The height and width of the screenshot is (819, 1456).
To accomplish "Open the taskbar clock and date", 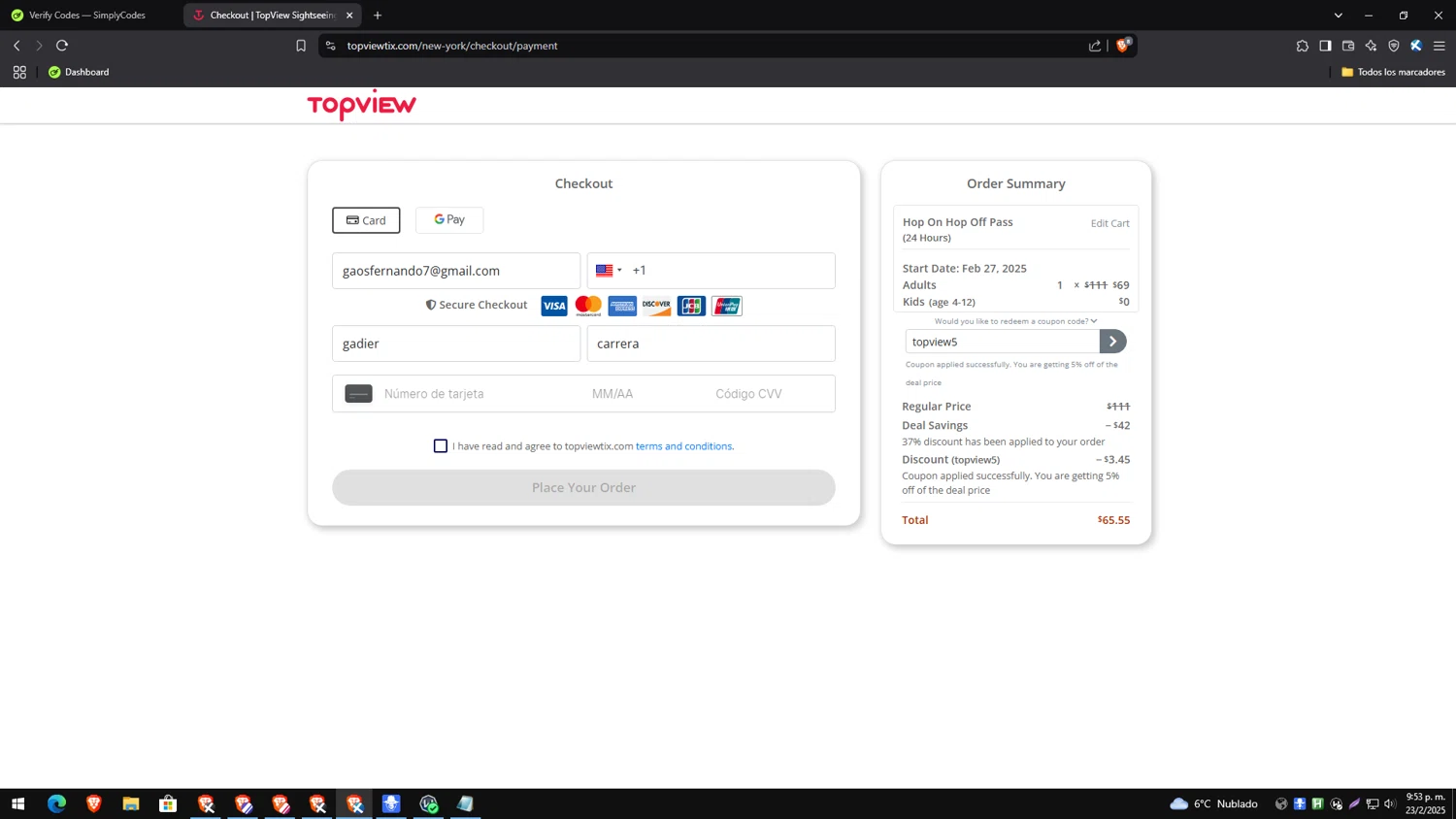I will (1426, 803).
